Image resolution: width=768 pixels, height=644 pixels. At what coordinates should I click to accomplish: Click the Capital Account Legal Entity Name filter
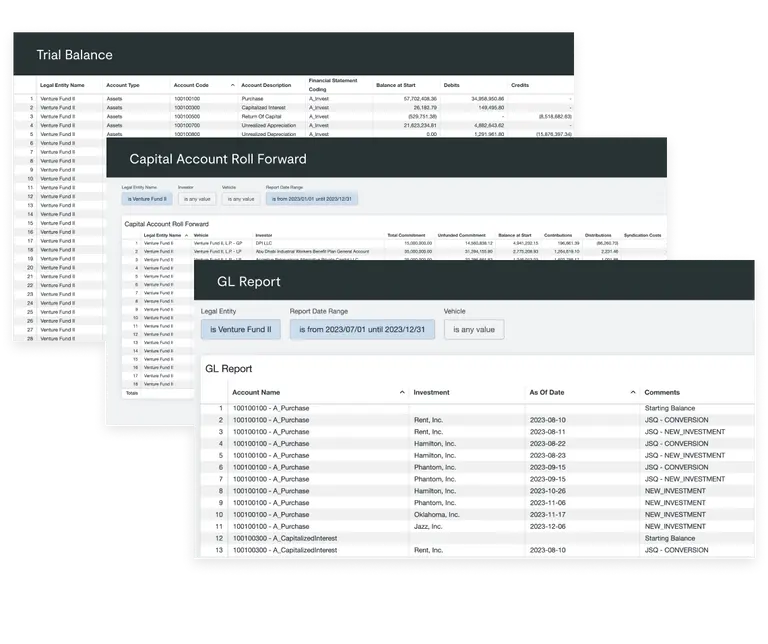point(145,199)
